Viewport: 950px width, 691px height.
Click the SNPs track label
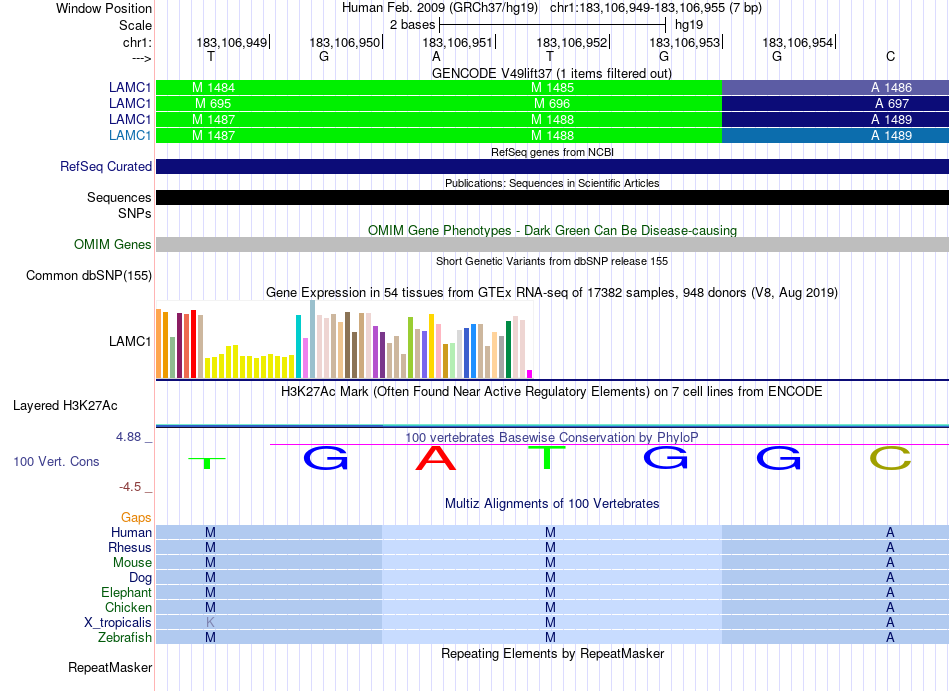tap(135, 213)
